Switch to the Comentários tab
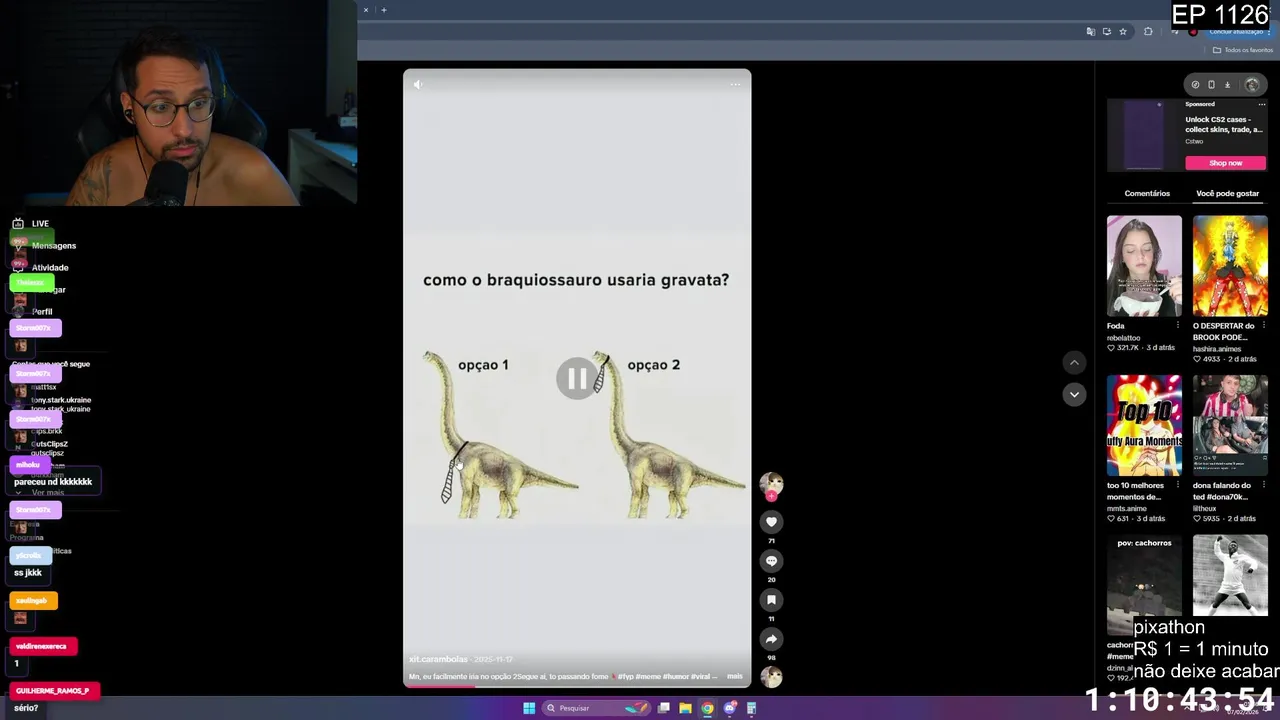Viewport: 1280px width, 720px height. point(1147,193)
